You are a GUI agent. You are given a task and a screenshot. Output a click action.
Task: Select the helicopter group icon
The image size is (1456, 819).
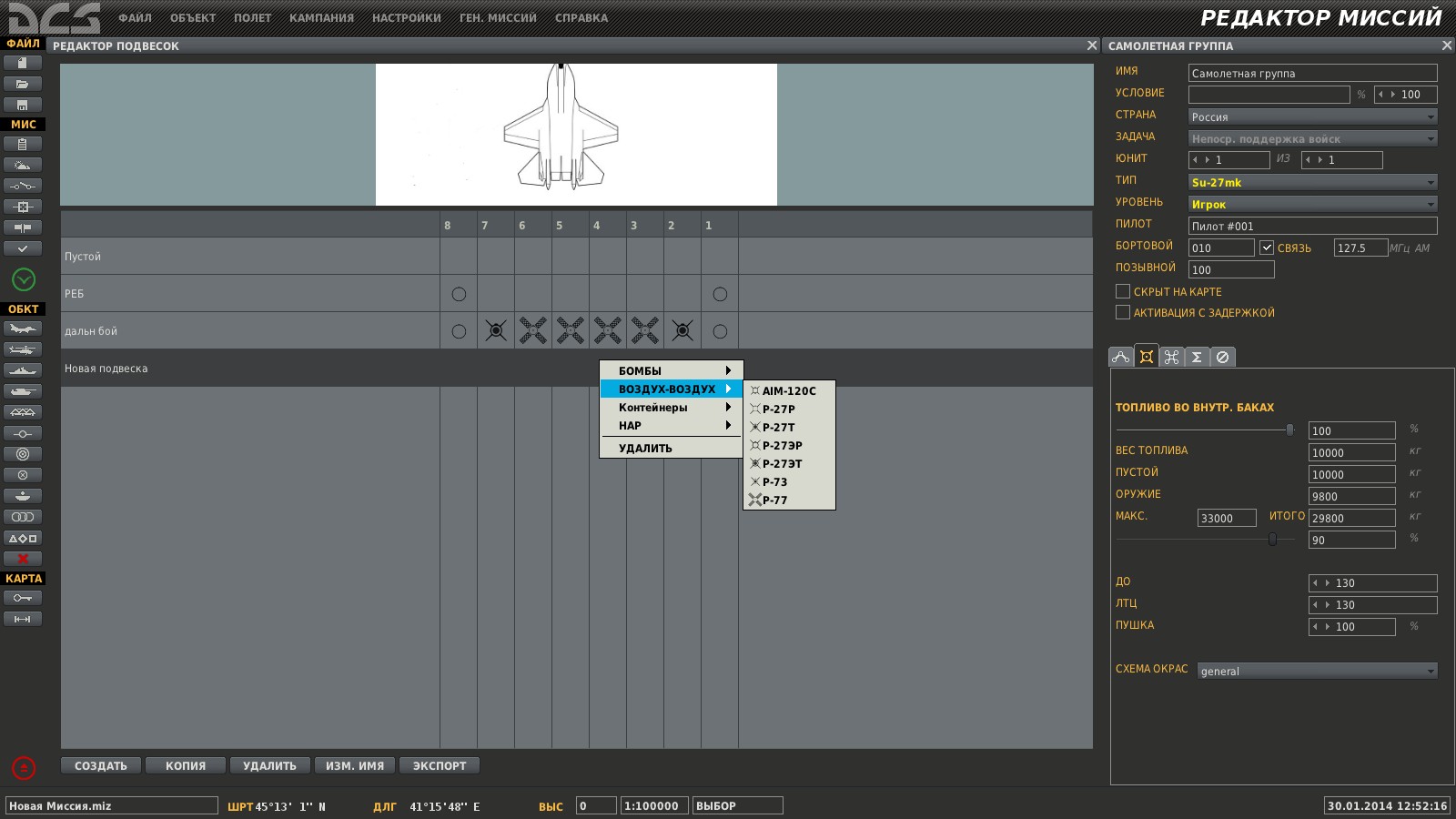pos(23,349)
